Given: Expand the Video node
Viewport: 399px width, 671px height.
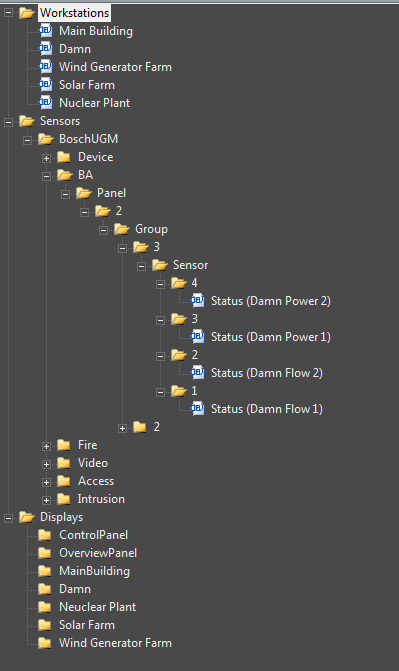Looking at the screenshot, I should (x=46, y=464).
